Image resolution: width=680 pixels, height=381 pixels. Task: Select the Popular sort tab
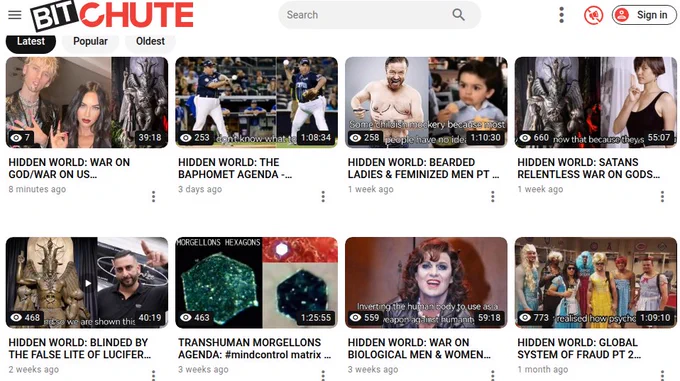pyautogui.click(x=90, y=42)
